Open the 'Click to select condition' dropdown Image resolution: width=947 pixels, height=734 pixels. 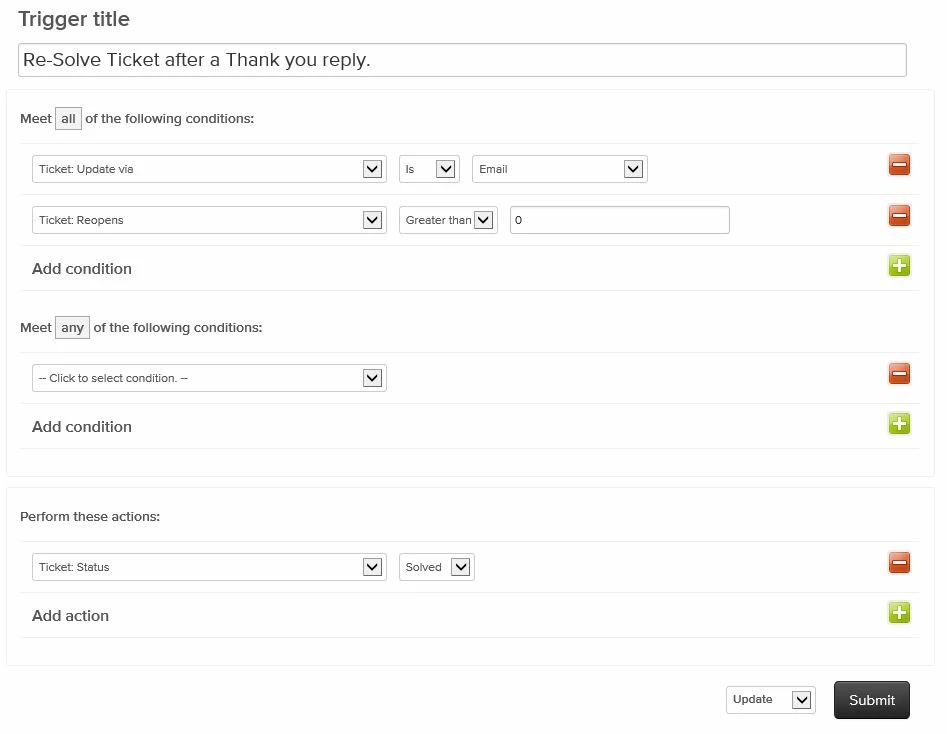tap(209, 378)
